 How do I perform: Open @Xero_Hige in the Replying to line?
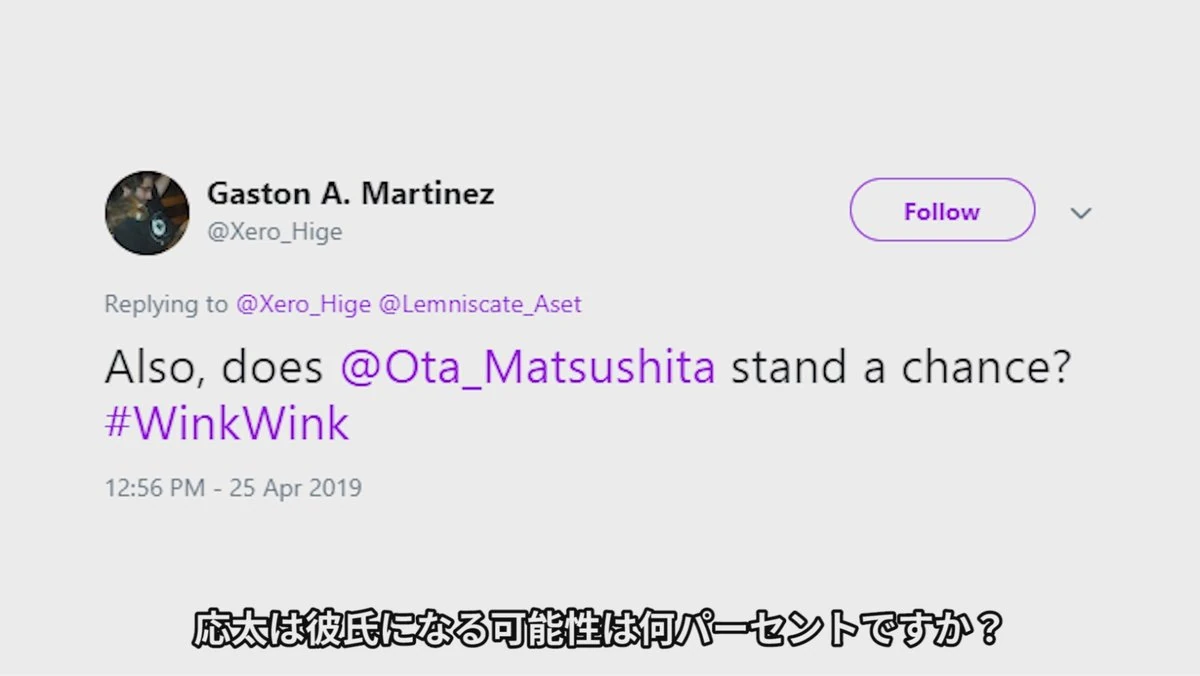(303, 304)
